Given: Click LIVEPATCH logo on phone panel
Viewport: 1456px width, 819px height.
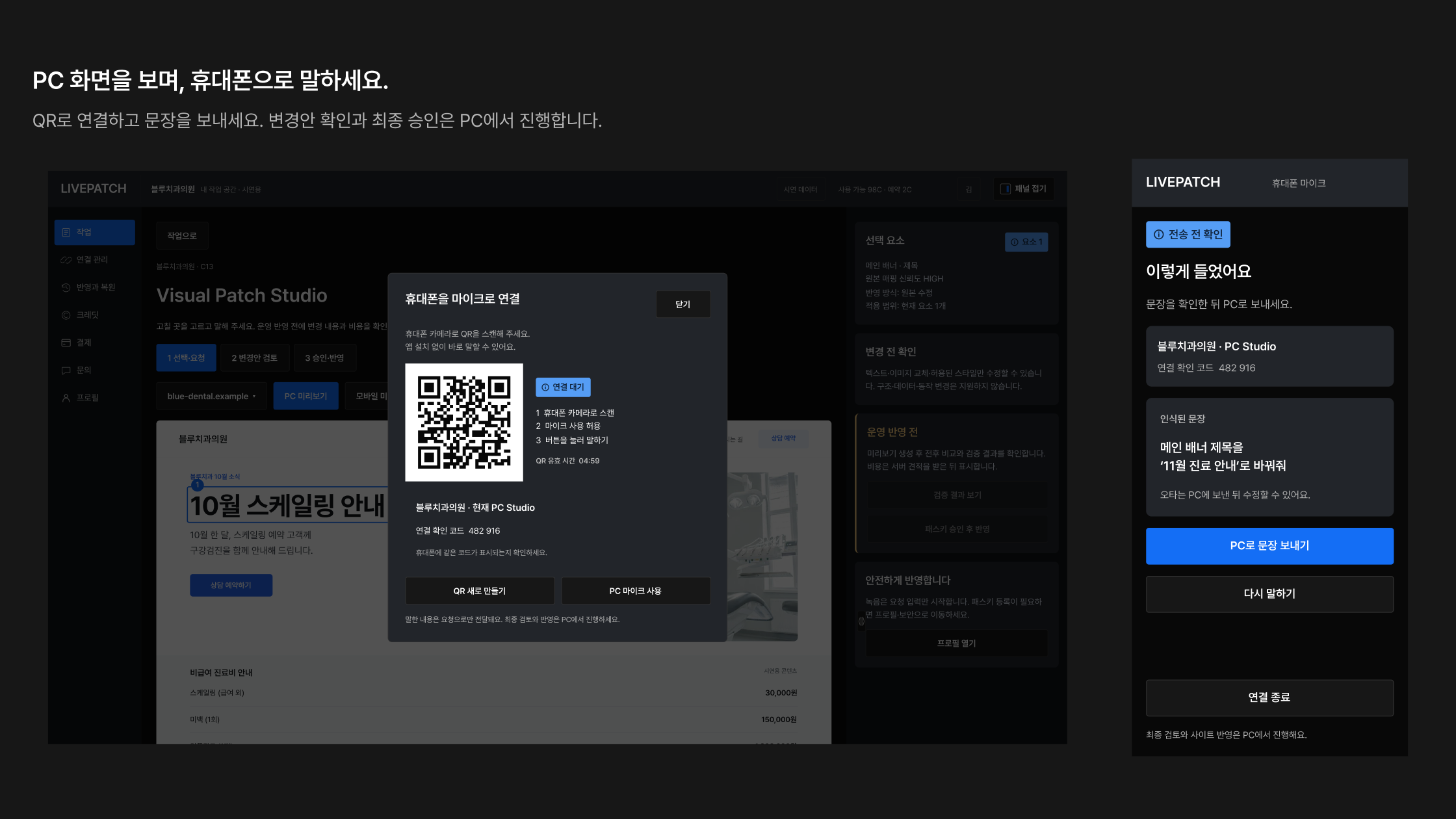Looking at the screenshot, I should (1183, 183).
